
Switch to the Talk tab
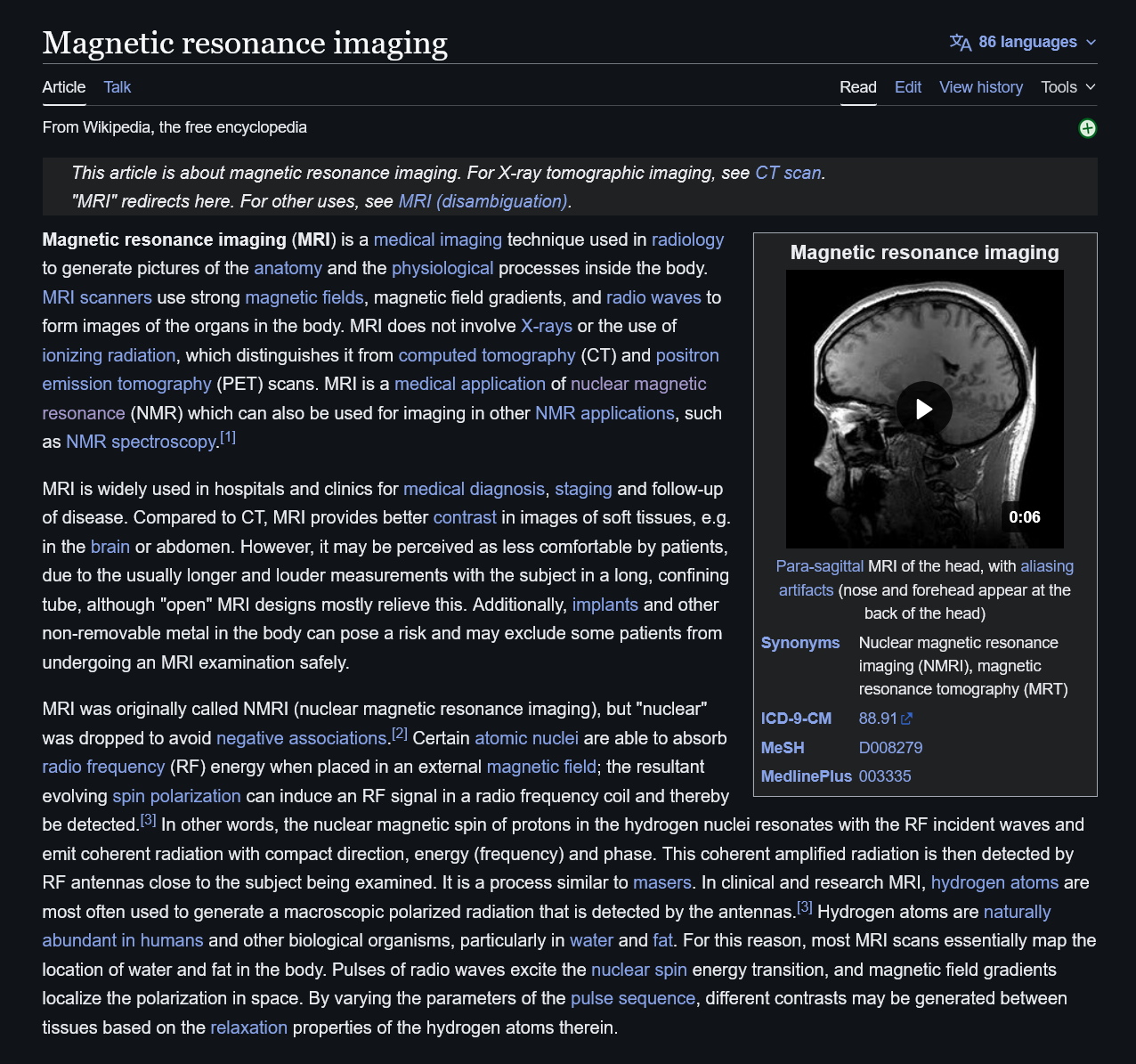pyautogui.click(x=118, y=87)
